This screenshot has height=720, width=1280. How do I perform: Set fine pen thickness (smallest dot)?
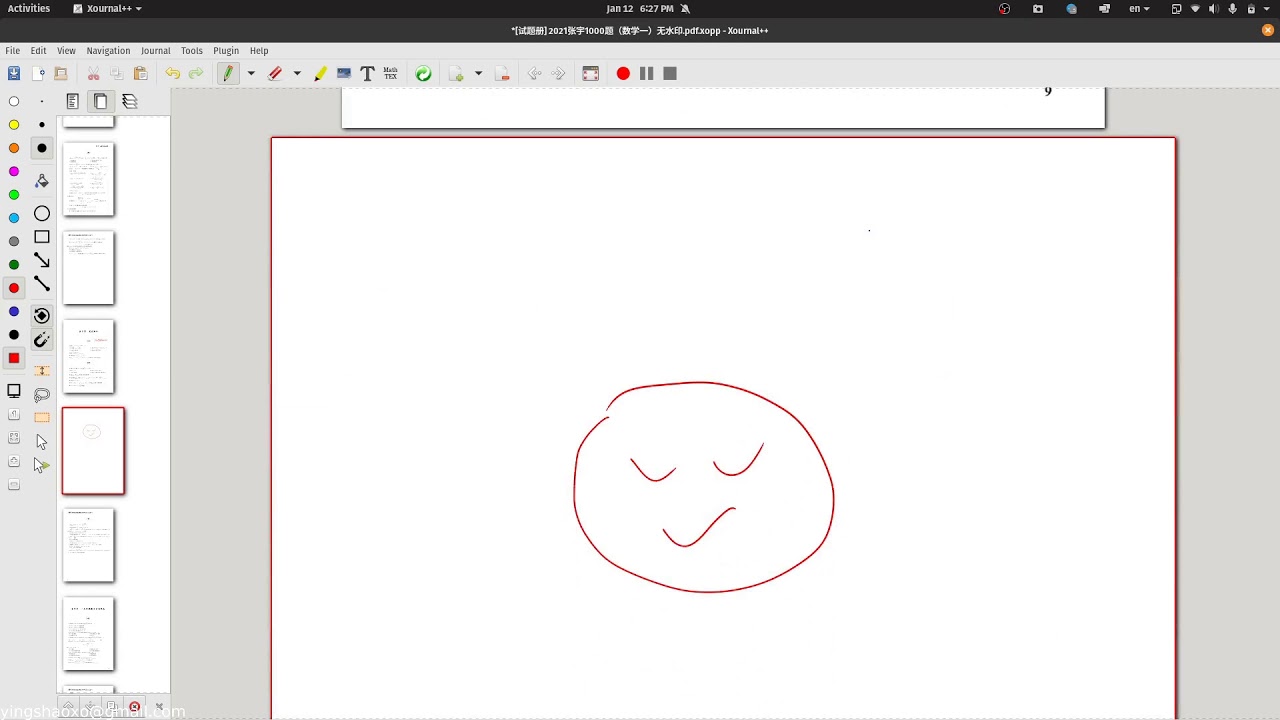point(42,101)
